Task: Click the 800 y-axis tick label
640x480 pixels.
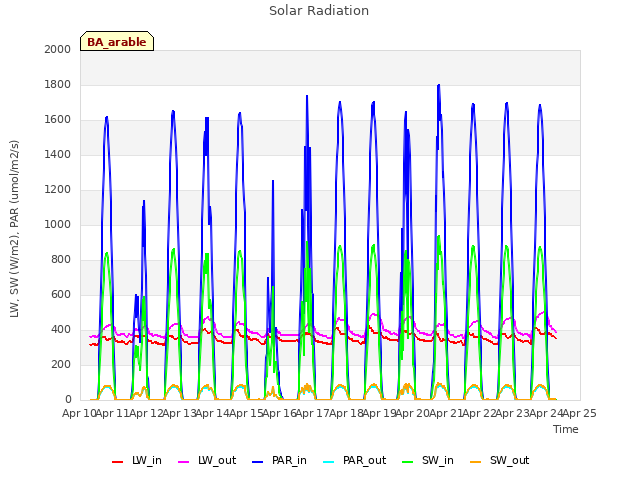Action: click(61, 260)
